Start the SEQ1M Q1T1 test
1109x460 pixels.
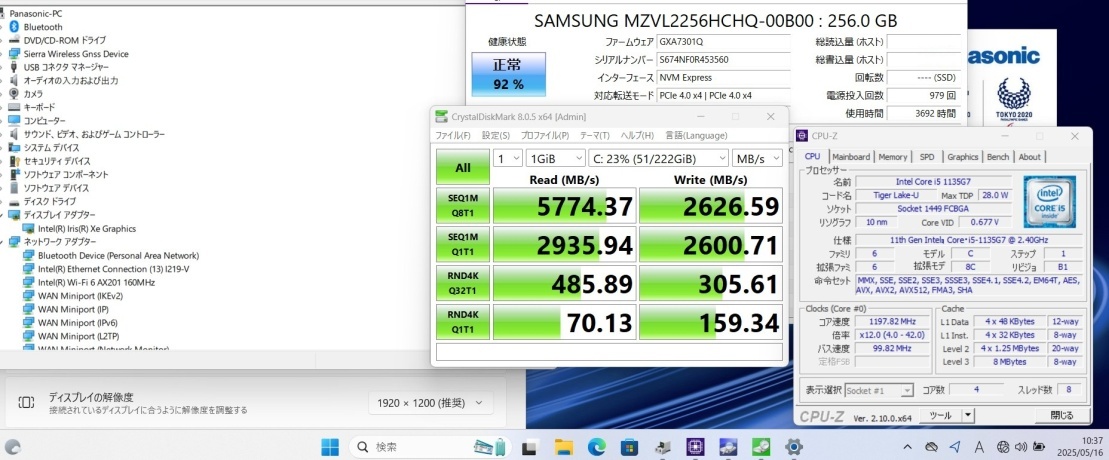463,245
